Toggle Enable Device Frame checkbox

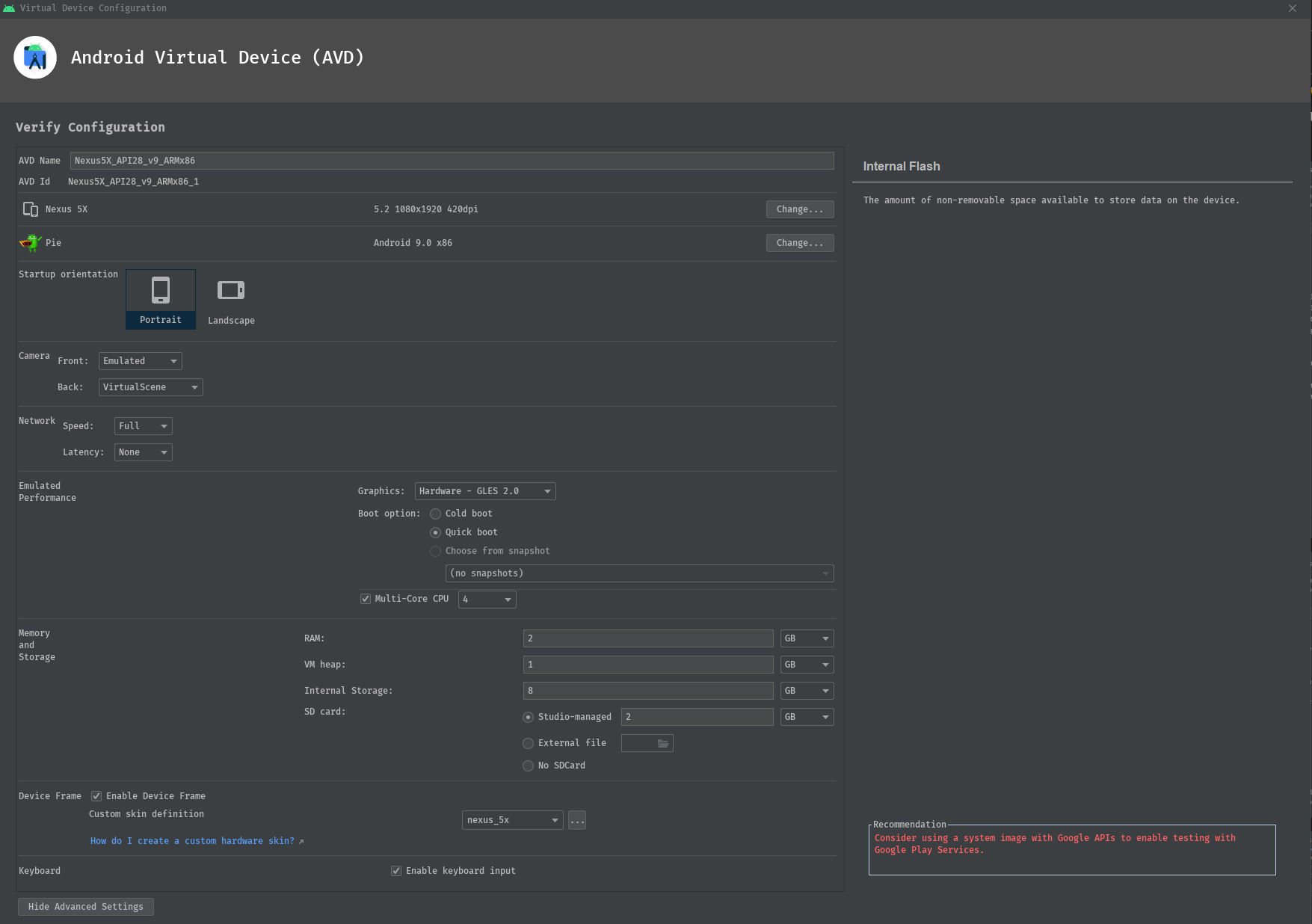[96, 796]
